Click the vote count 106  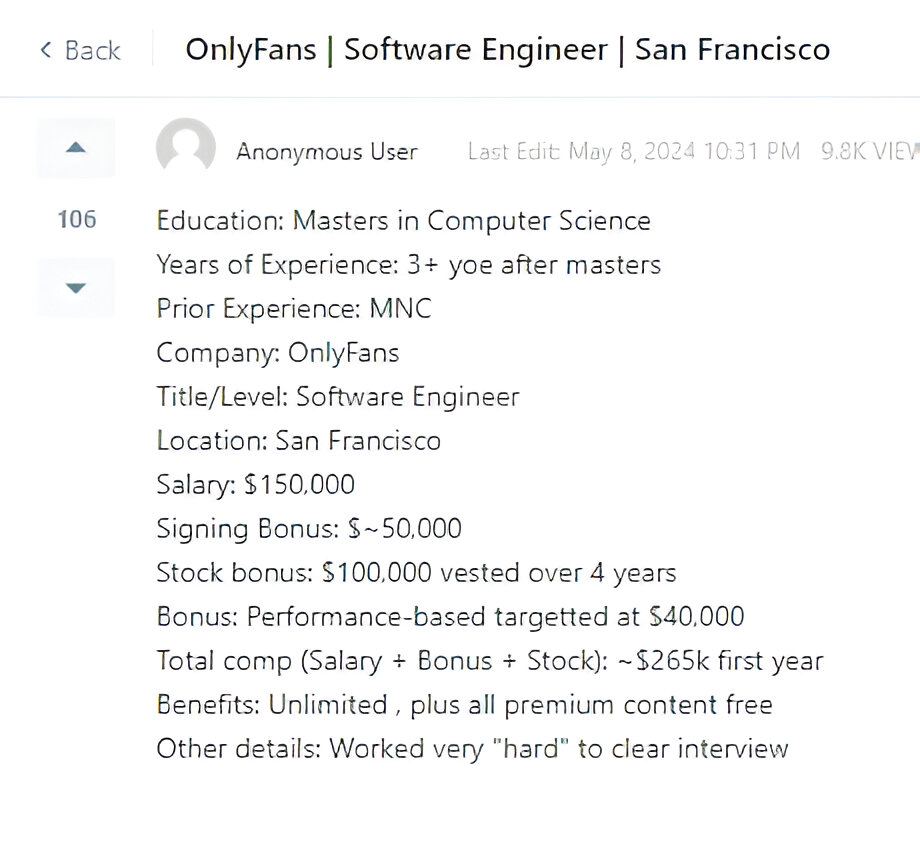tap(76, 219)
